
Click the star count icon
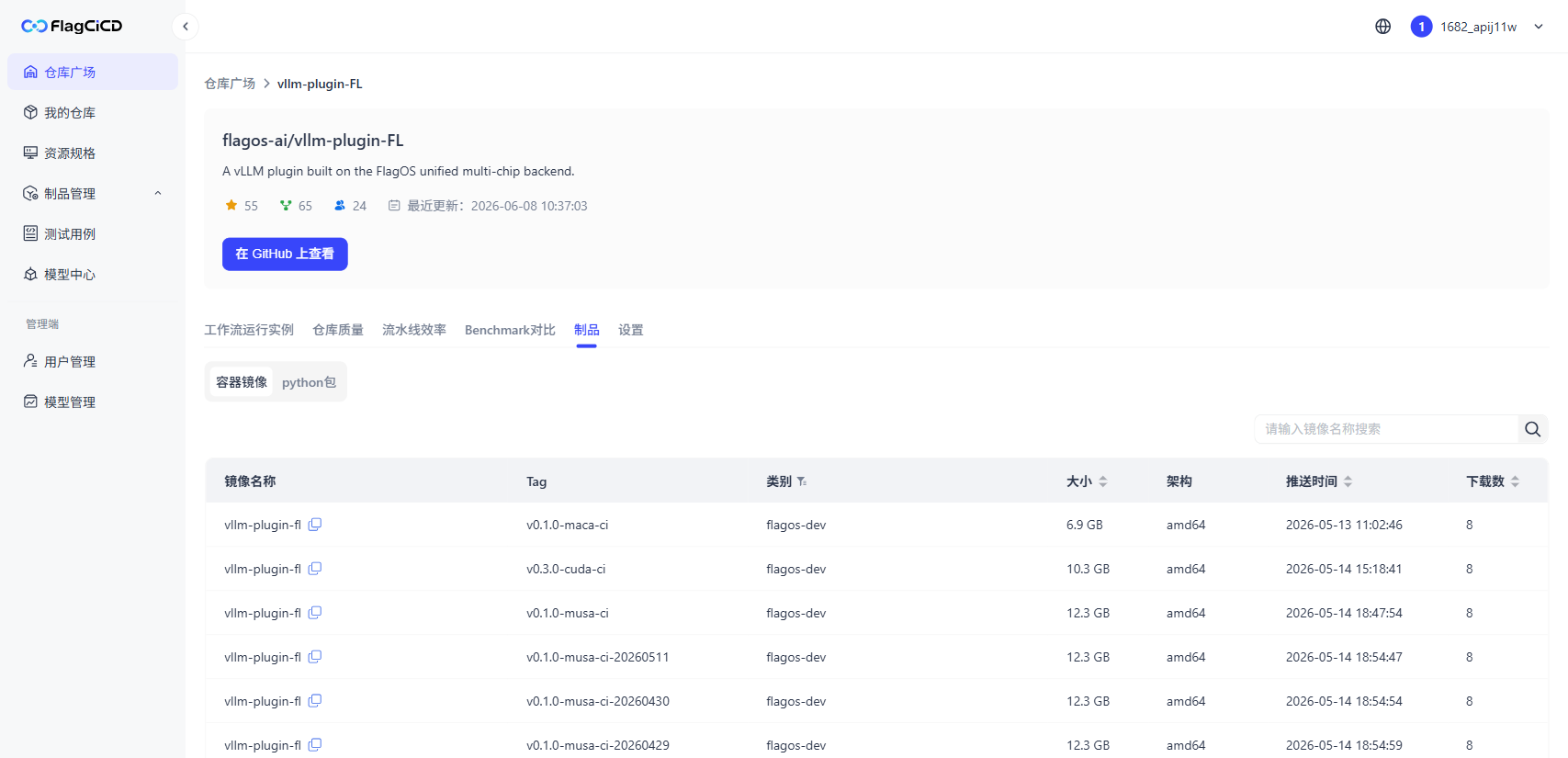coord(231,206)
